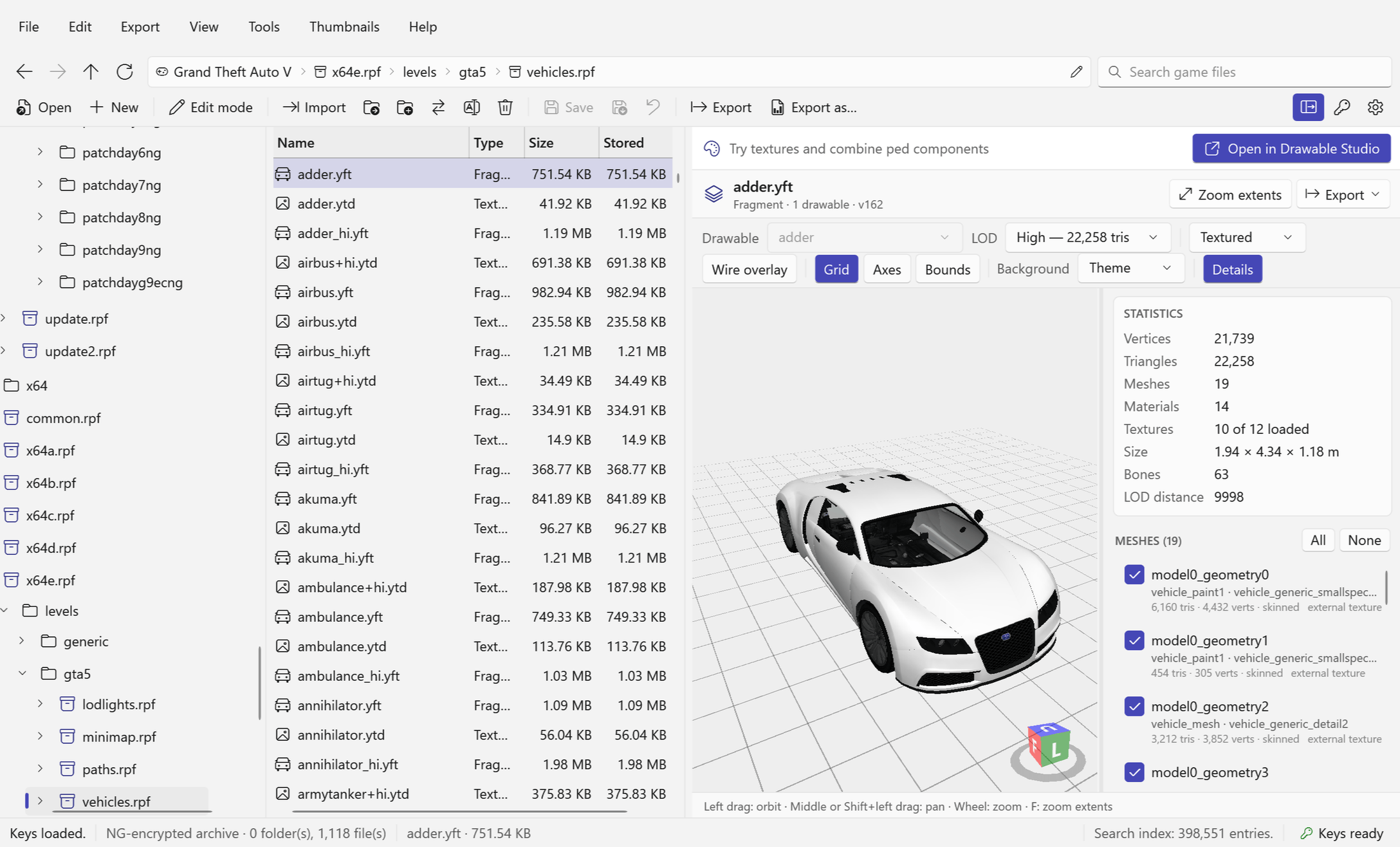Screen dimensions: 1400x847
Task: Click the save all icon beside Save
Action: click(620, 107)
